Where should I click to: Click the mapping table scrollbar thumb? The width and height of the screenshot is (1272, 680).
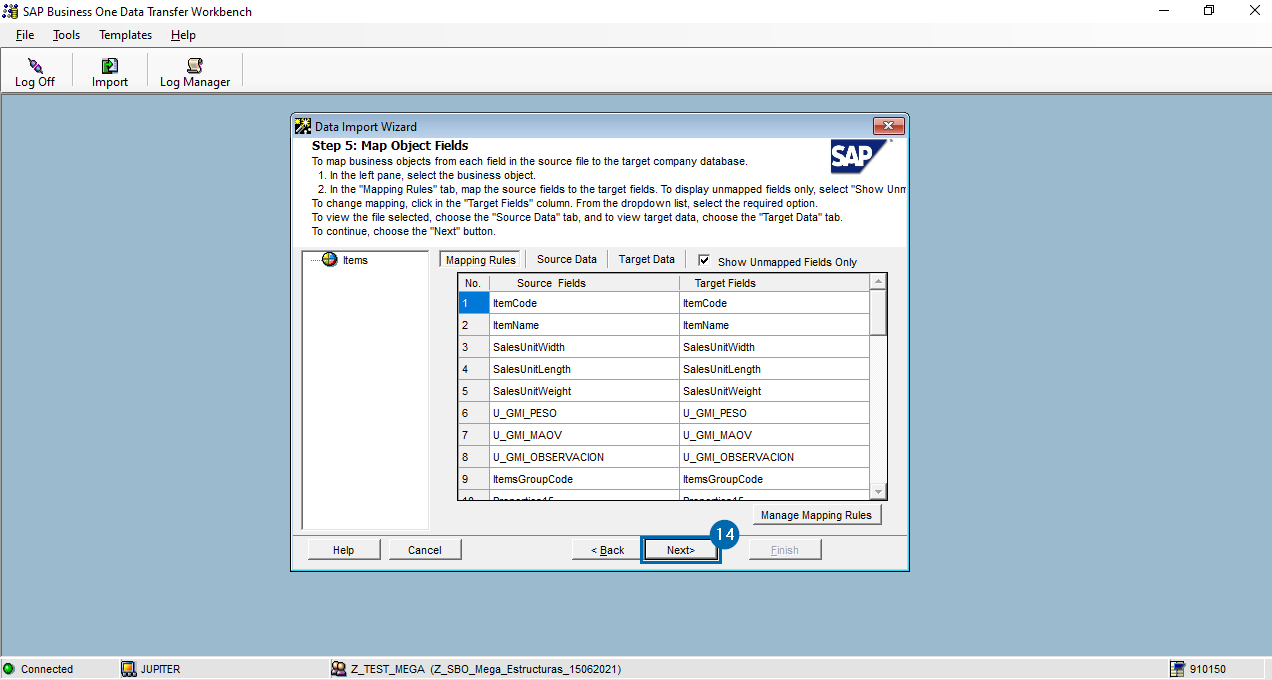click(878, 312)
